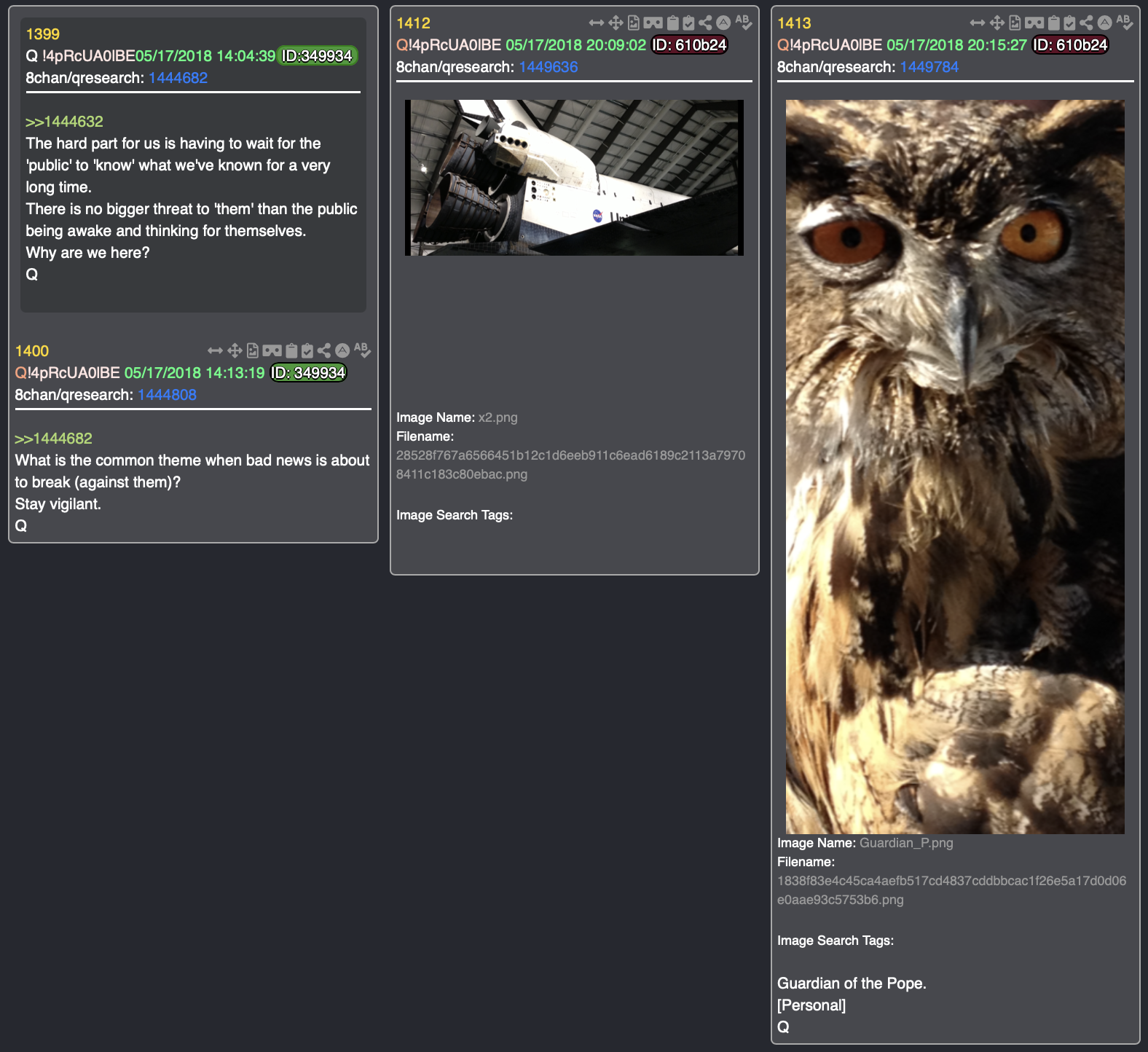Click image name Guardian_P.png
Viewport: 1148px width, 1052px height.
(x=906, y=843)
